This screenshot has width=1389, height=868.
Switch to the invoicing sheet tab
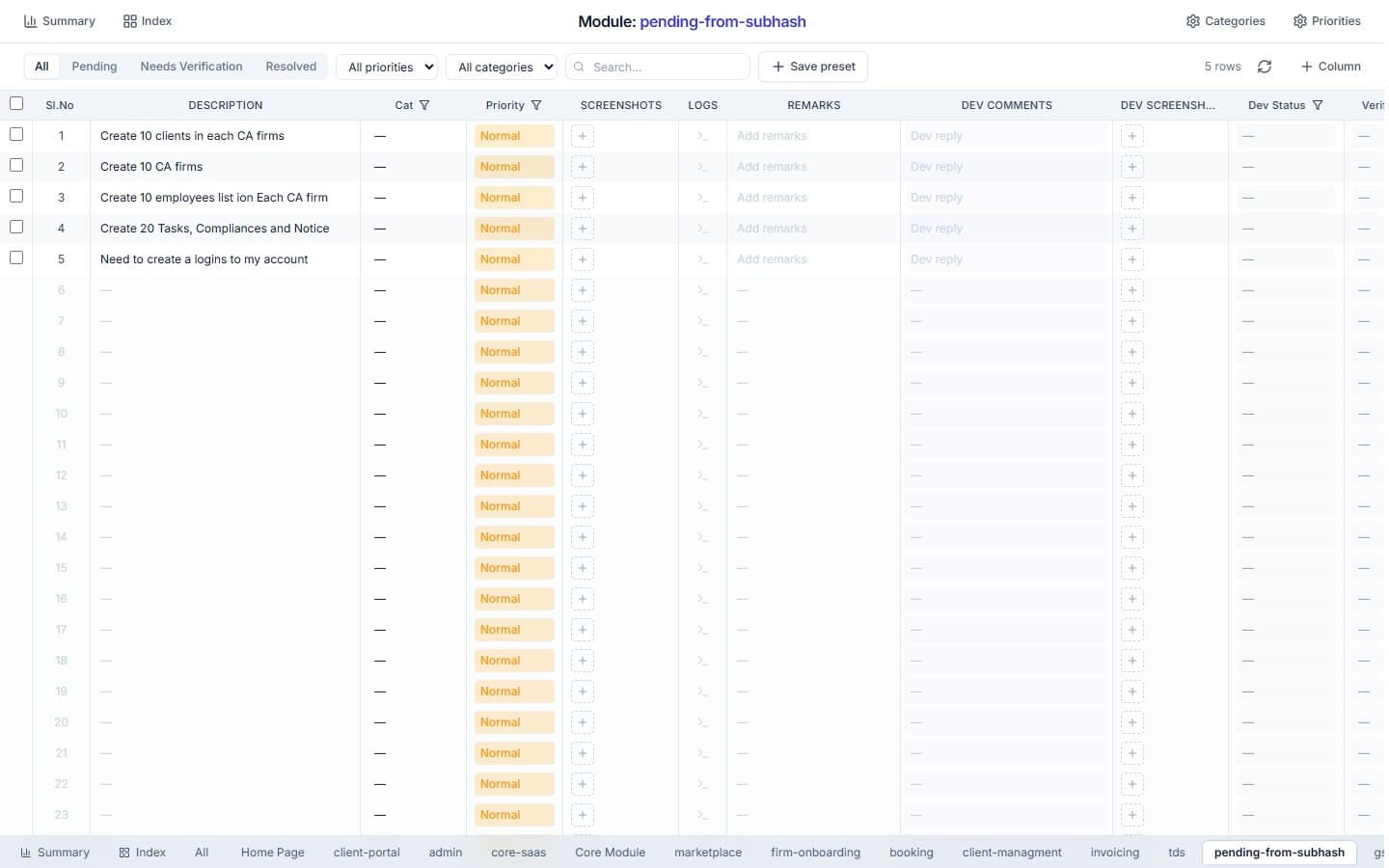click(1115, 853)
